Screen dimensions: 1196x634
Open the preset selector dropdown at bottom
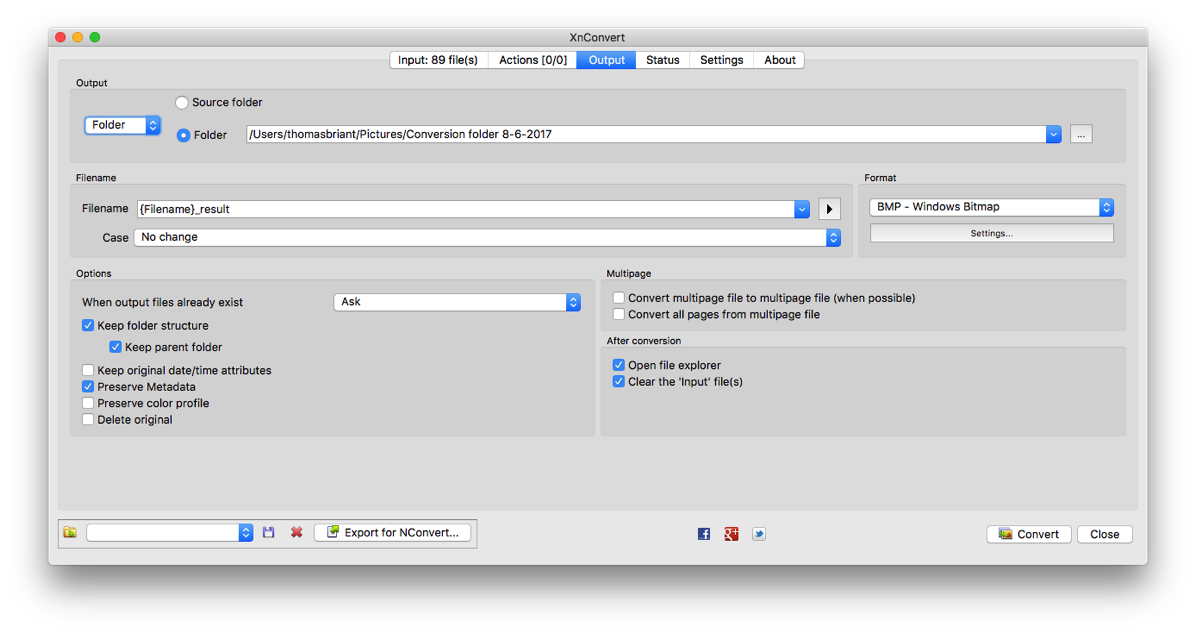(x=169, y=533)
